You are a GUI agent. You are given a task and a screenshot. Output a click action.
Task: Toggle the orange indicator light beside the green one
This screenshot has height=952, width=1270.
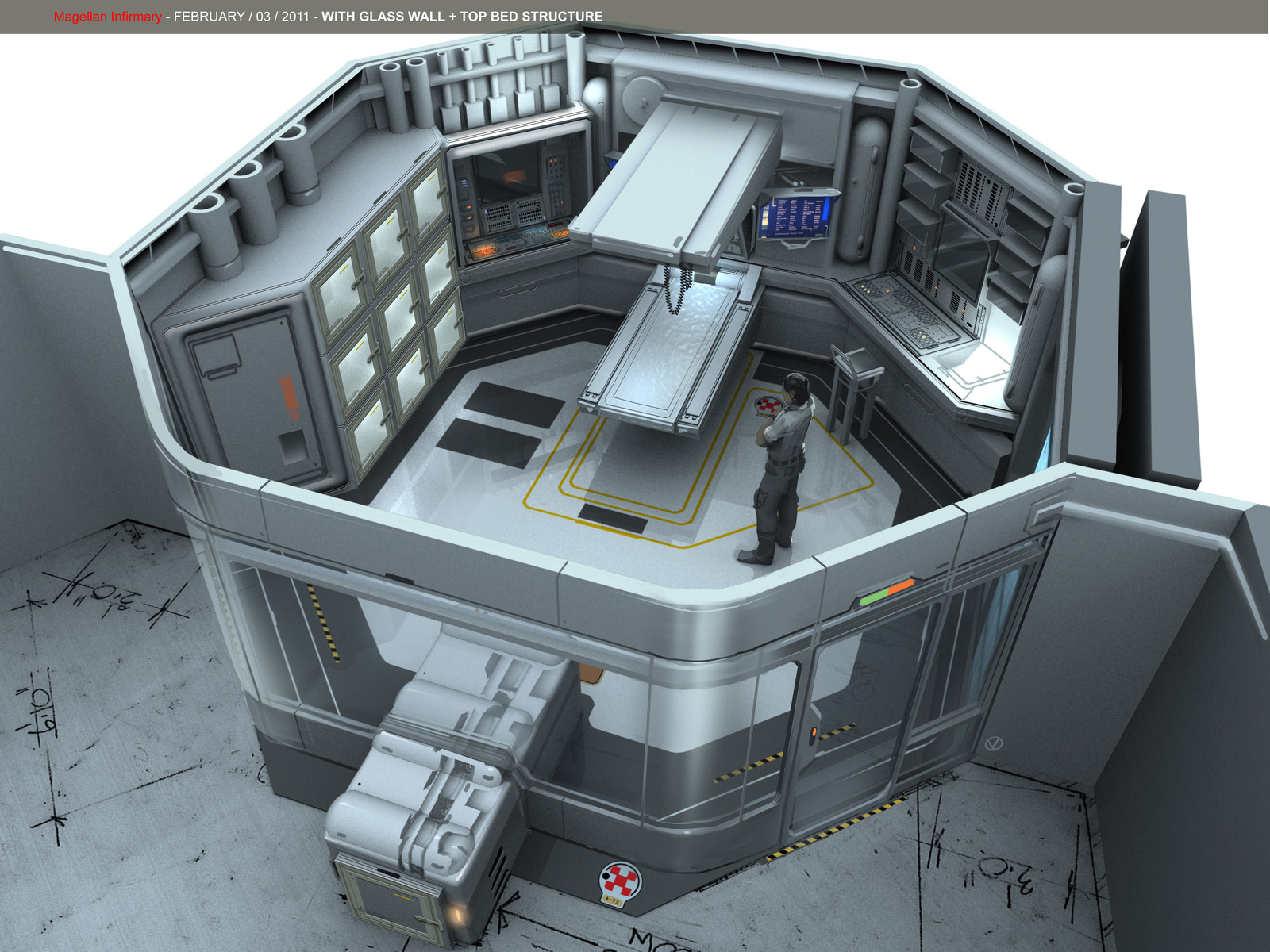[x=901, y=587]
